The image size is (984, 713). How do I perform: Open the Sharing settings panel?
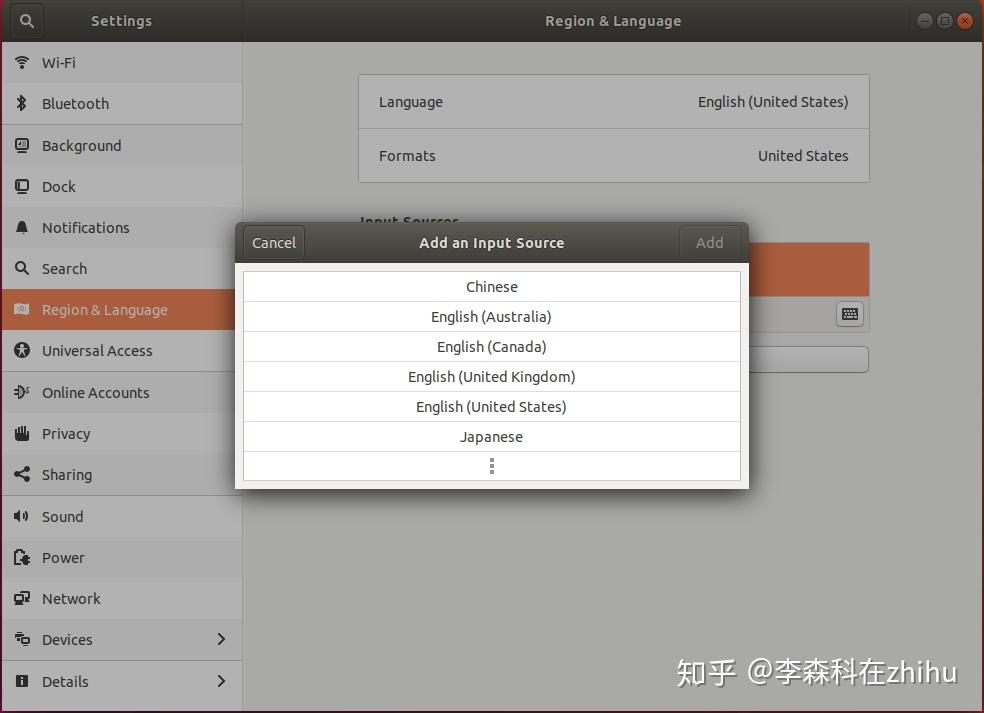(x=66, y=474)
